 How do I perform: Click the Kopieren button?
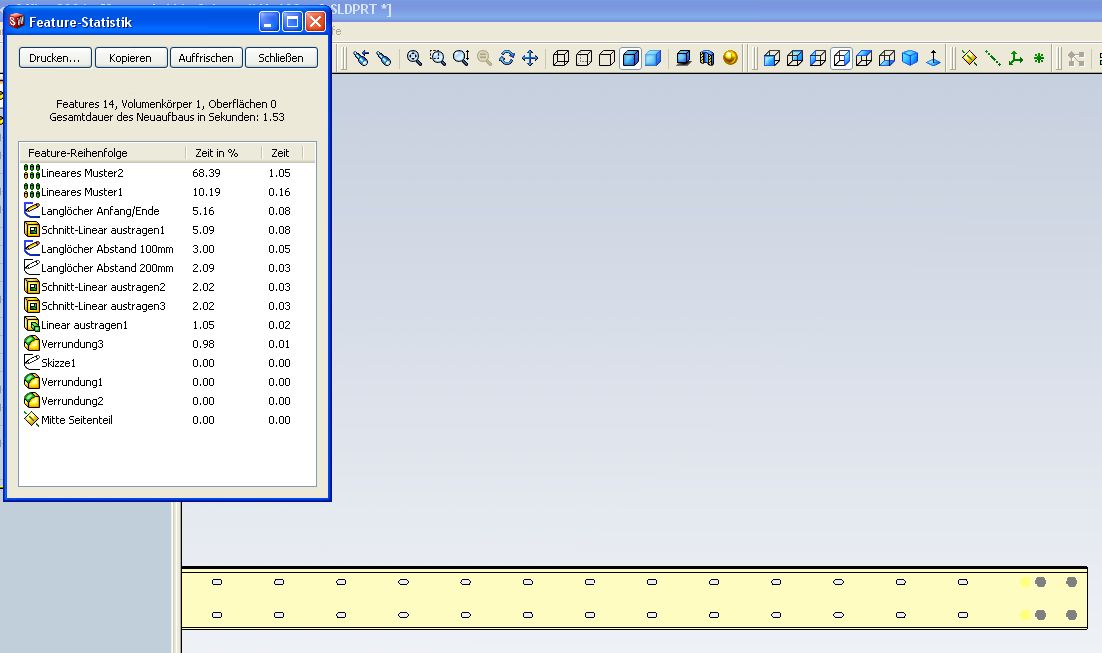(130, 58)
